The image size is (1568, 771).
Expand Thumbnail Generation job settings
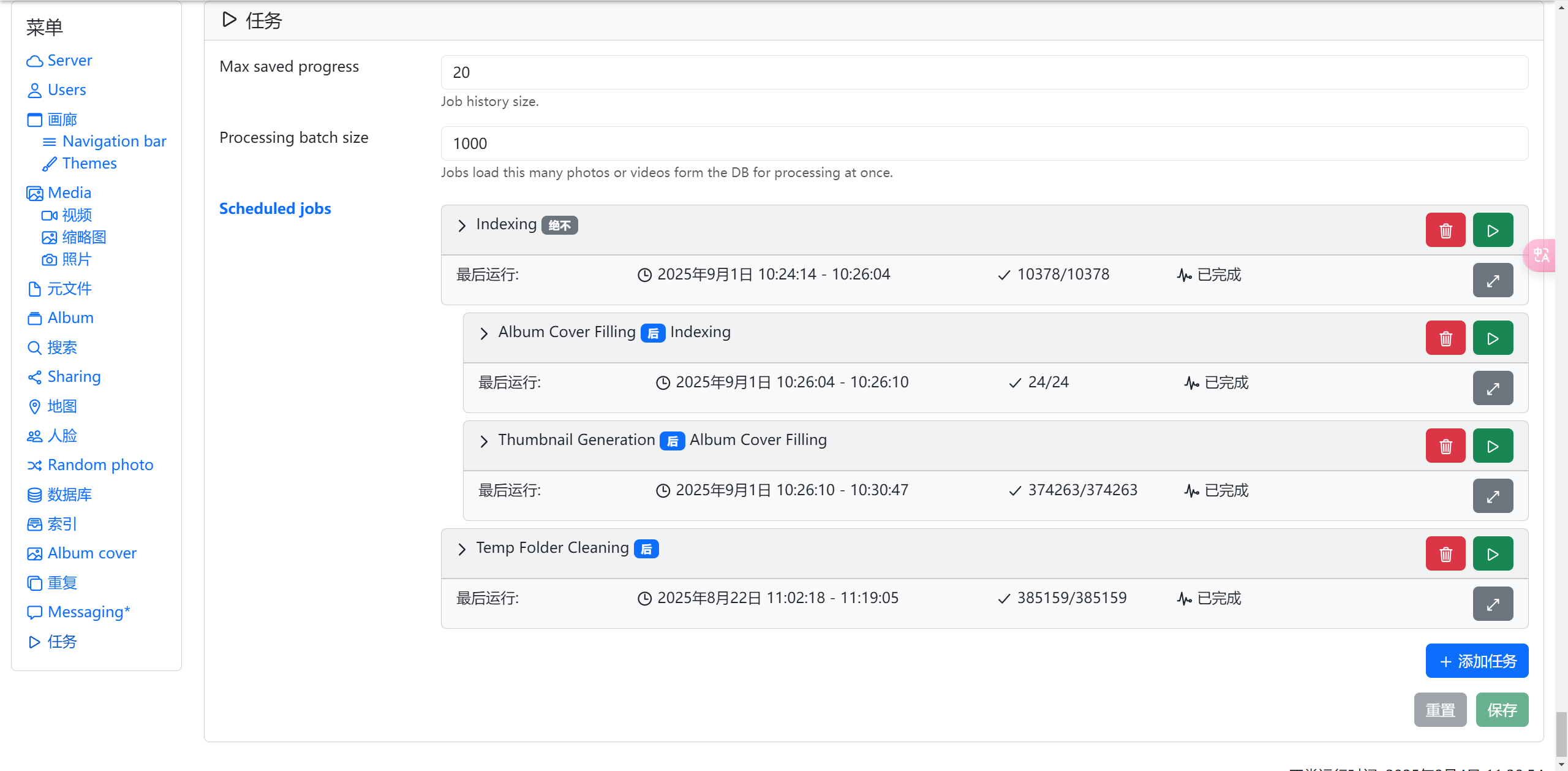click(x=484, y=441)
